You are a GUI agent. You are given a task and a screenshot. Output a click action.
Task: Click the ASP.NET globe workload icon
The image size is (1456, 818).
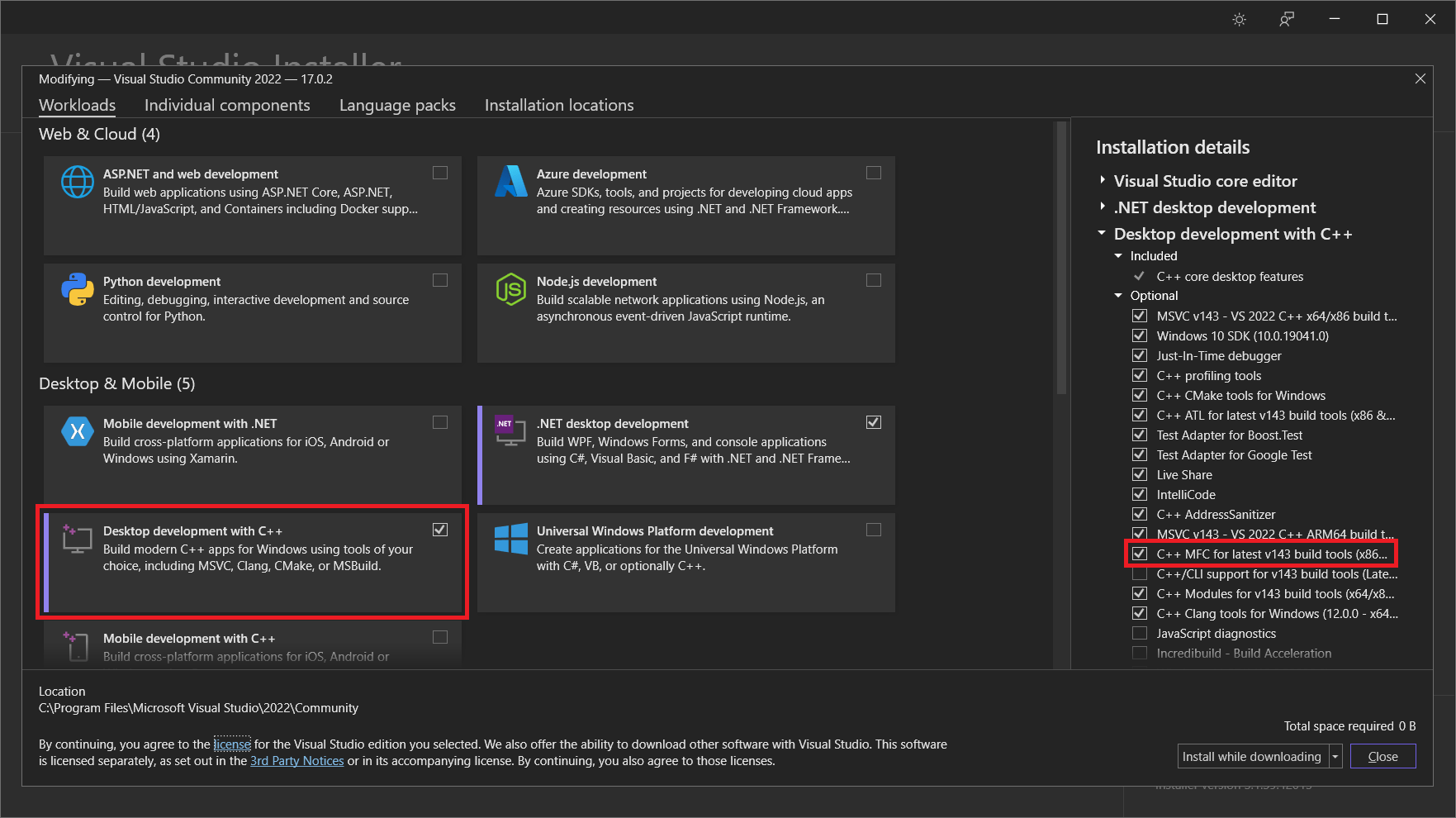[78, 182]
